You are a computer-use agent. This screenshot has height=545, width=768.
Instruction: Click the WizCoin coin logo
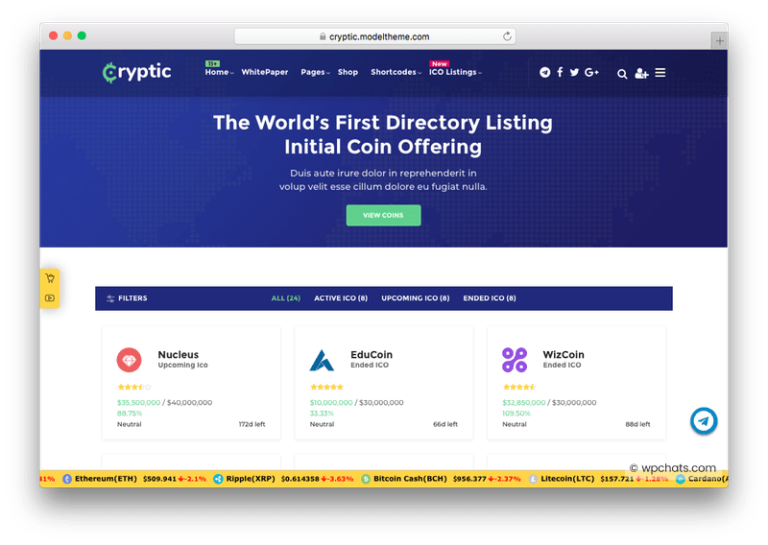click(x=514, y=360)
